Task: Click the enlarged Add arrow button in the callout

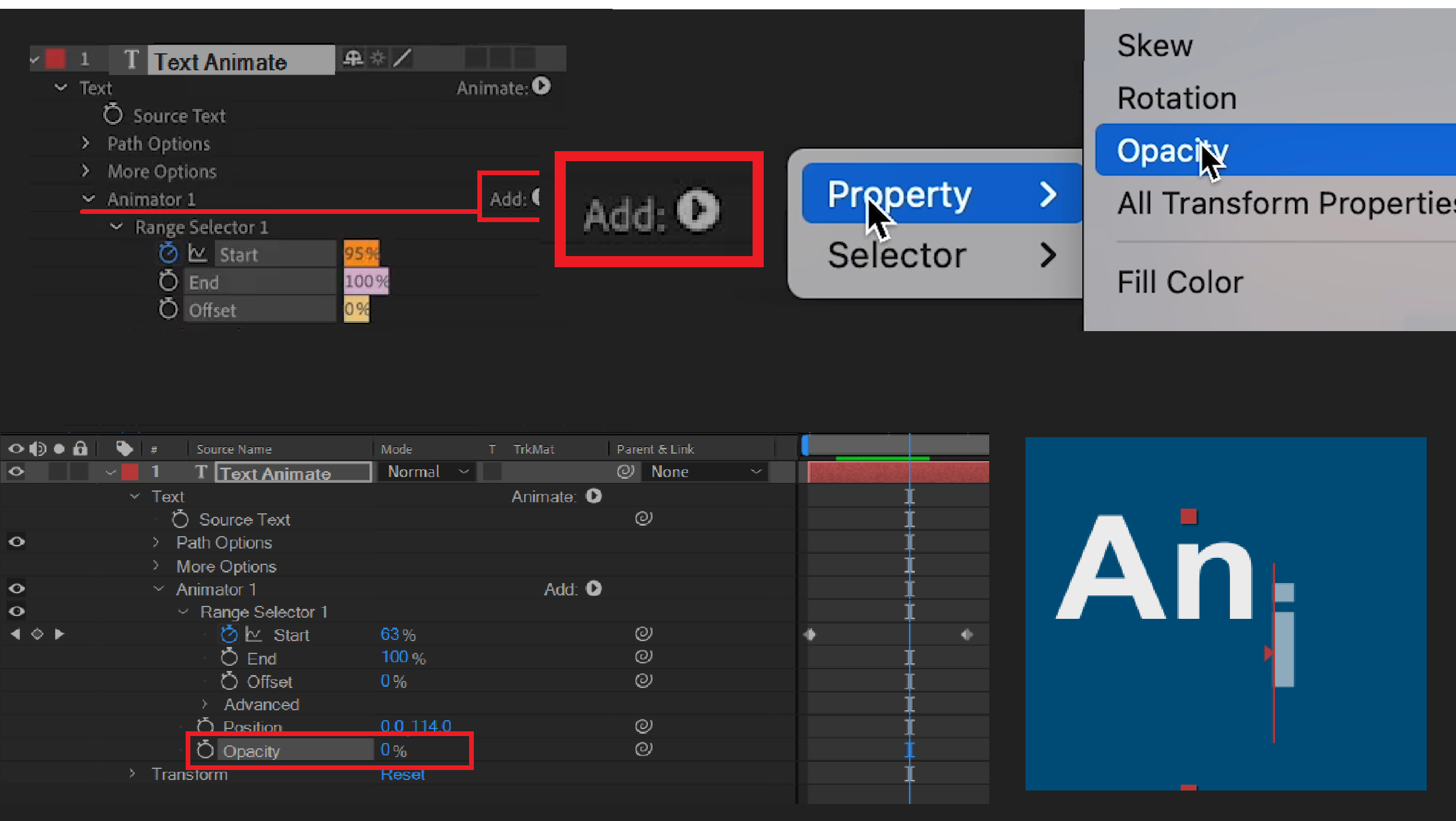Action: click(698, 210)
